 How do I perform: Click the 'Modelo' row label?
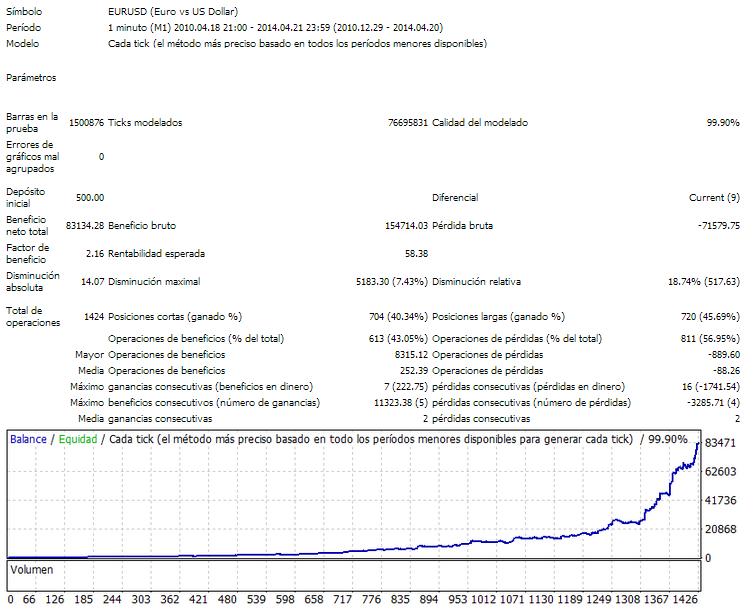tap(23, 44)
